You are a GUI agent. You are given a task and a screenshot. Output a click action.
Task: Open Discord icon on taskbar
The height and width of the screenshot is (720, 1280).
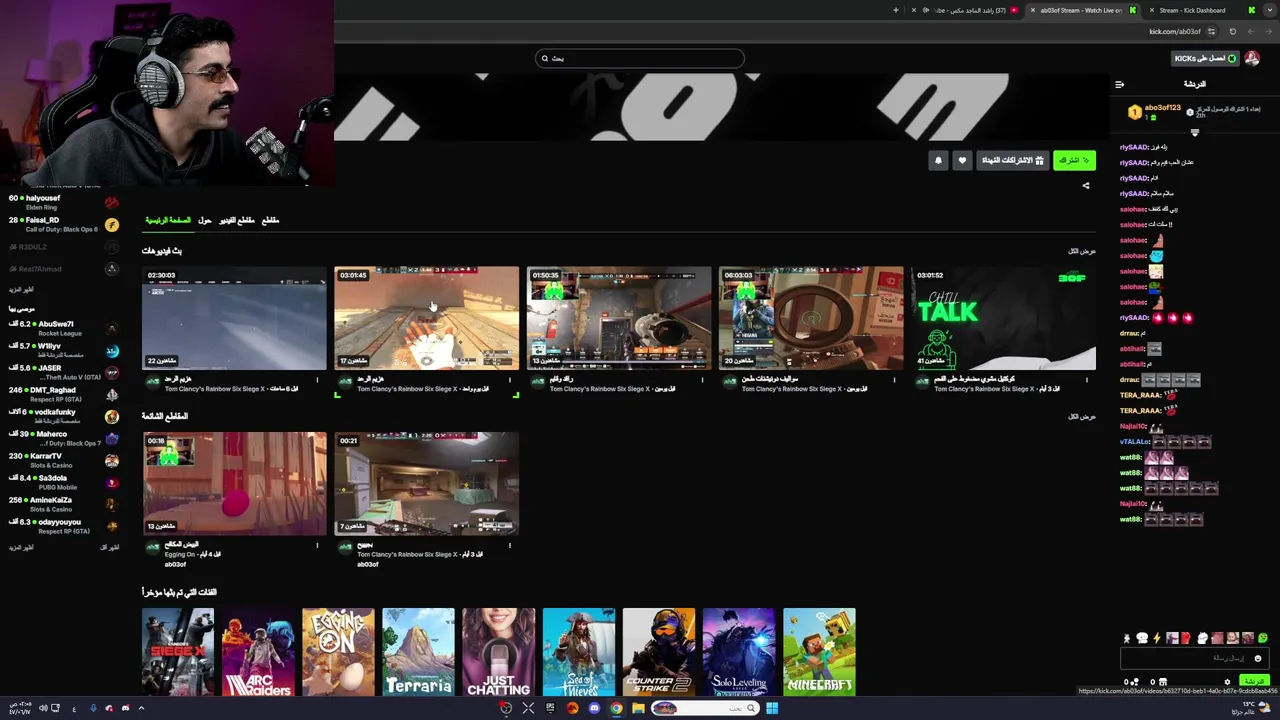[x=594, y=708]
